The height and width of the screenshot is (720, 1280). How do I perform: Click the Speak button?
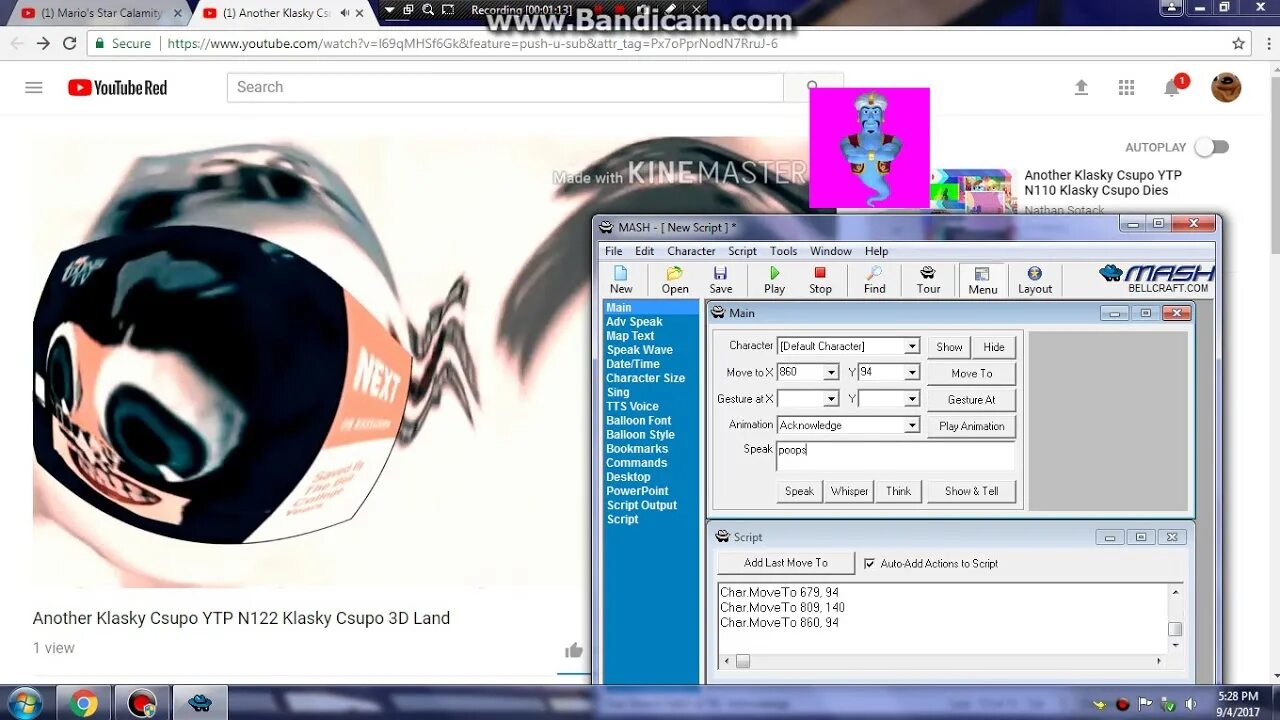point(799,491)
